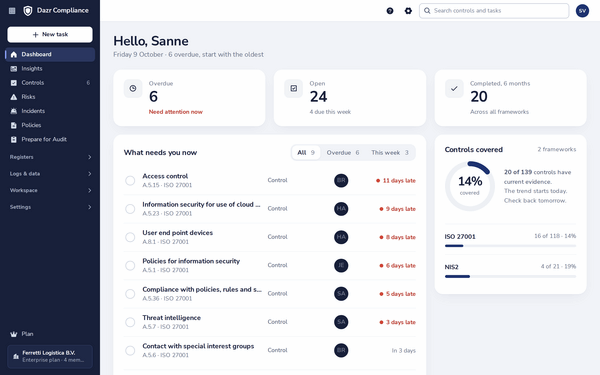Viewport: 600px width, 375px height.
Task: Focus the Search controls and tasks field
Action: click(x=494, y=11)
